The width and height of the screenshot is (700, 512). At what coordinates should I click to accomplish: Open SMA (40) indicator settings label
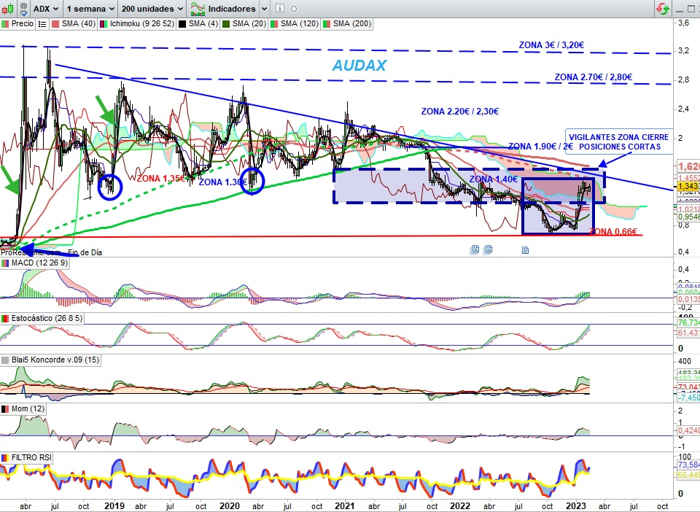point(78,24)
